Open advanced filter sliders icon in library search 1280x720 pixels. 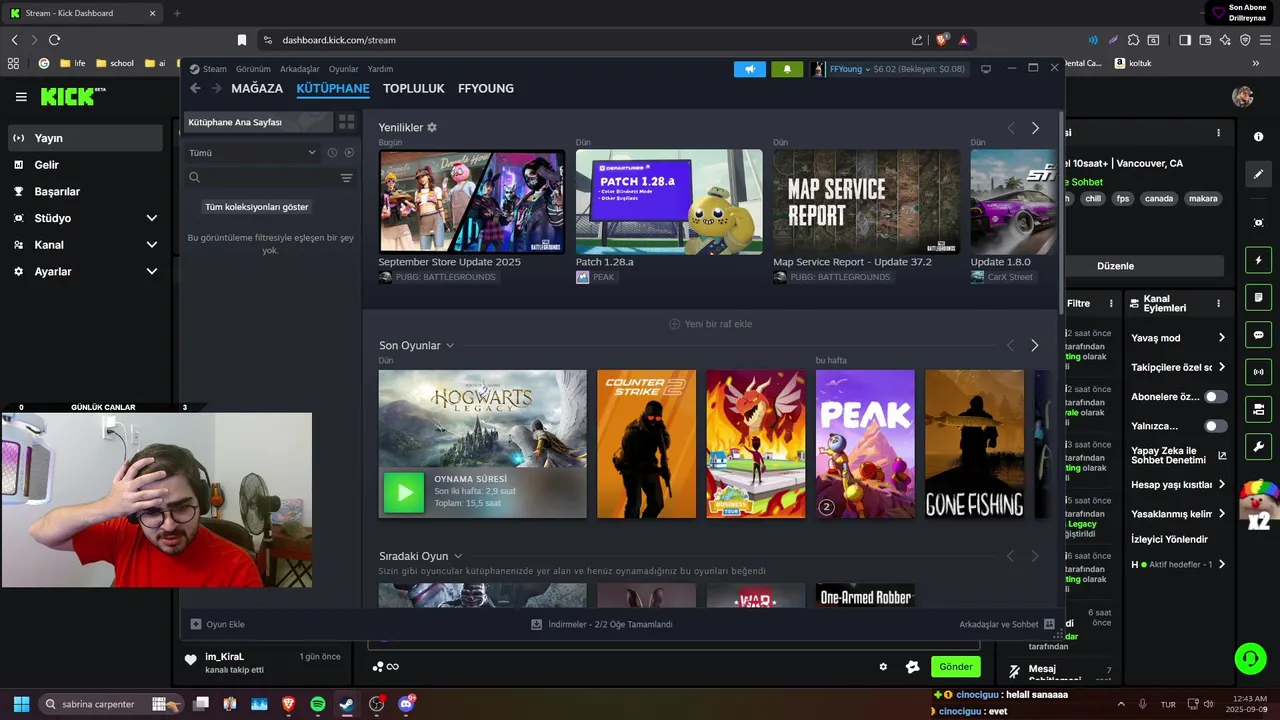tap(346, 178)
